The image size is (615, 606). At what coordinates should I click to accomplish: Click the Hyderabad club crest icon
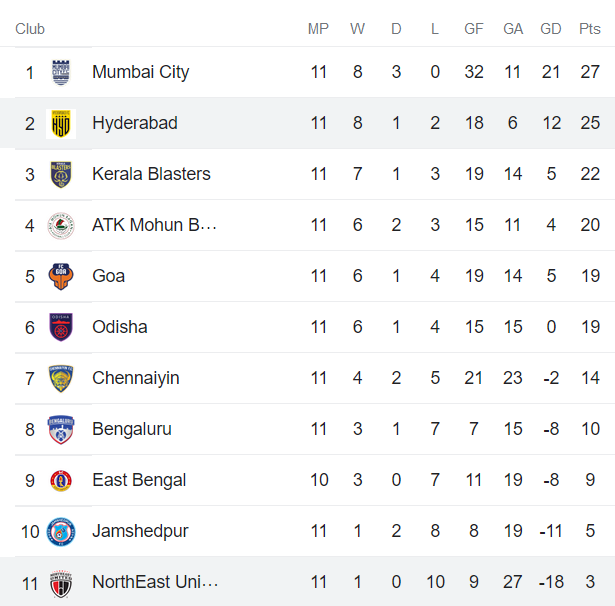click(62, 123)
